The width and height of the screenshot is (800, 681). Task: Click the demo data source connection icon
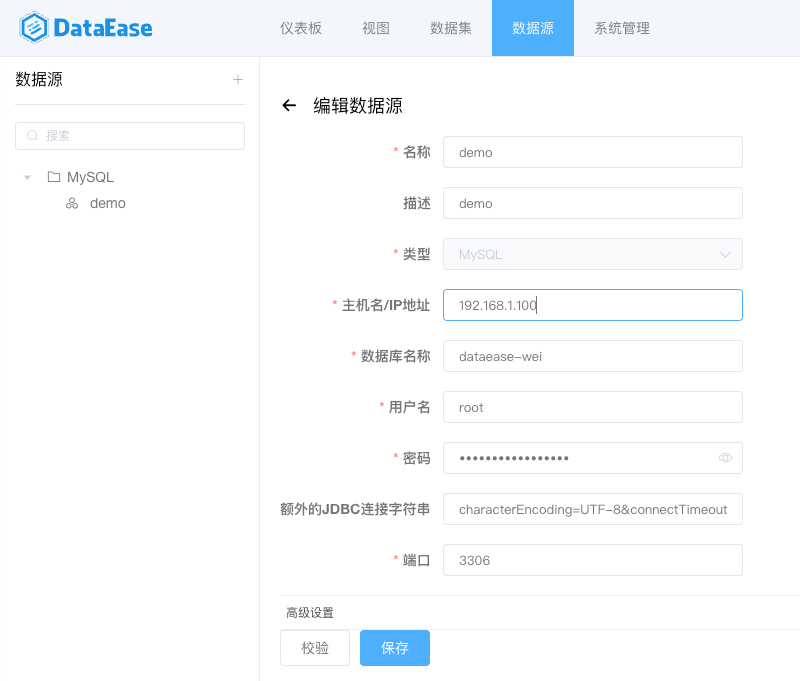point(70,203)
